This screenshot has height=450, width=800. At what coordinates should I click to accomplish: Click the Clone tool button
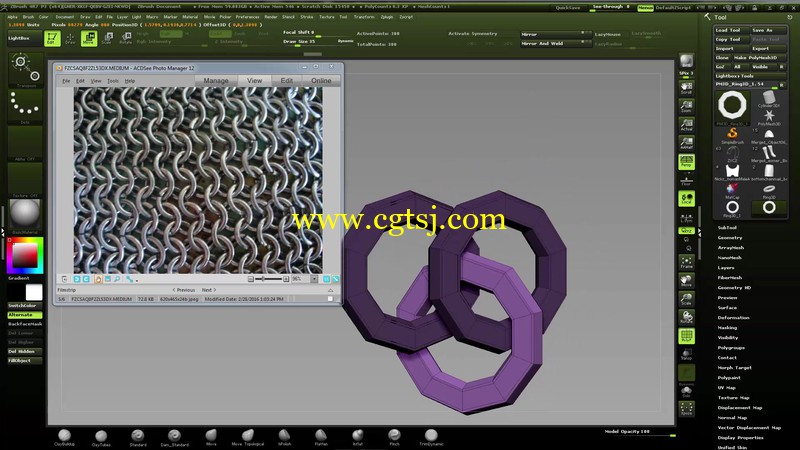tap(722, 58)
